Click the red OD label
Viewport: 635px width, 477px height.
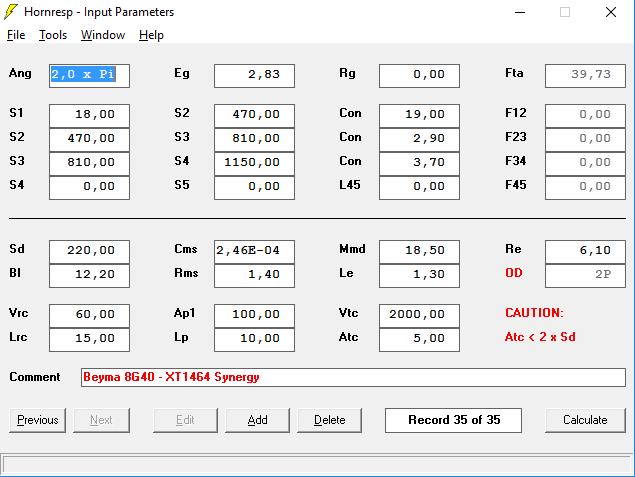(514, 273)
